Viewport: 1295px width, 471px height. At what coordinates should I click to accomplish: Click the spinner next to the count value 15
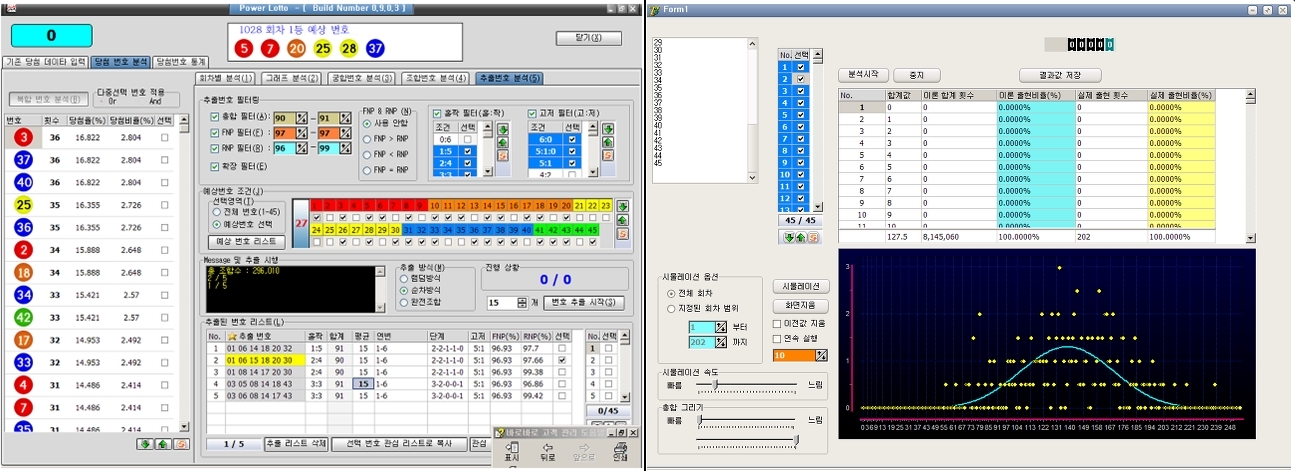[x=521, y=302]
